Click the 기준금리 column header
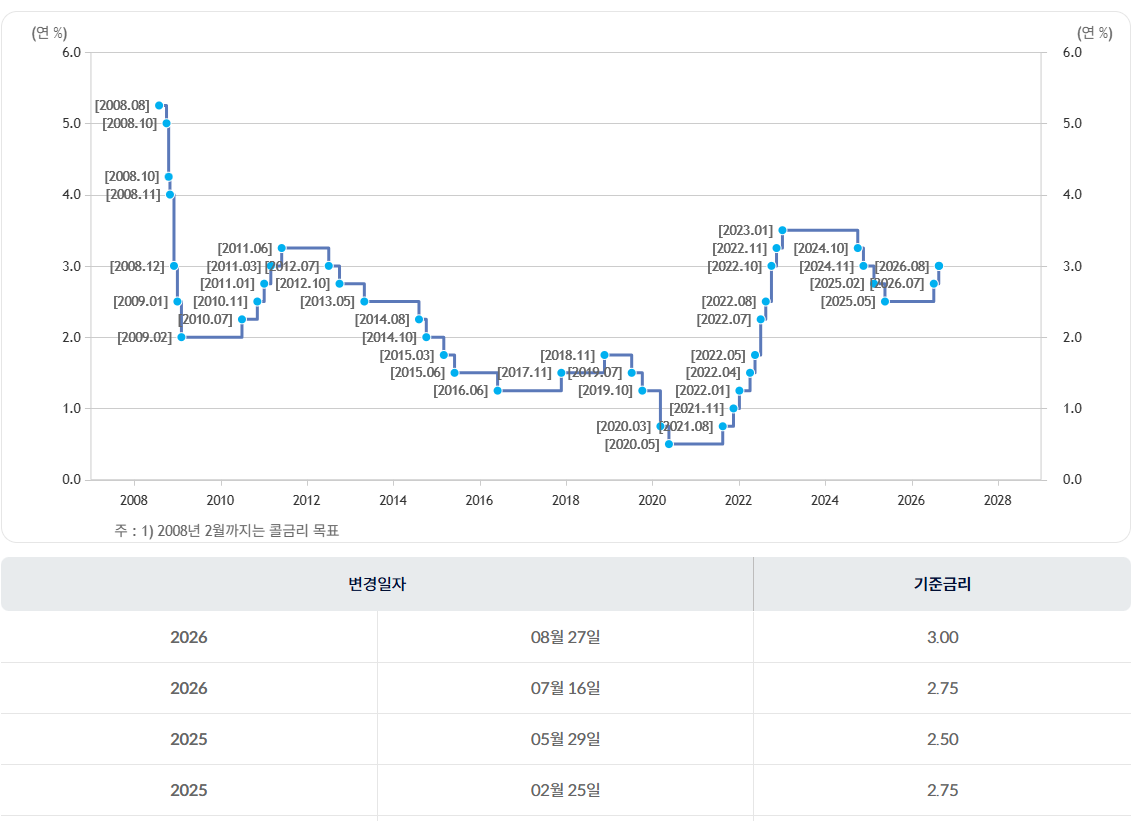Screen dimensions: 1136x821 942,584
